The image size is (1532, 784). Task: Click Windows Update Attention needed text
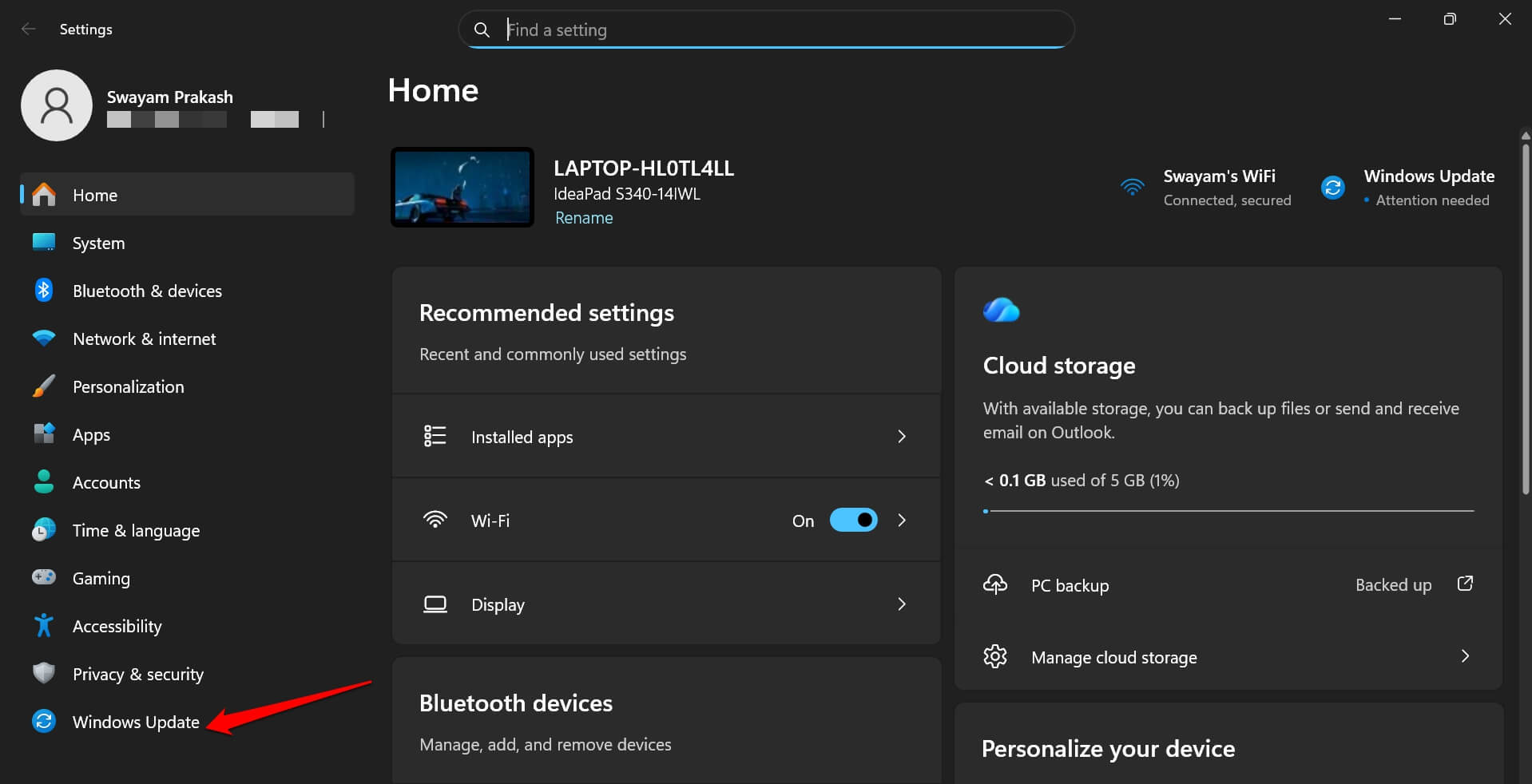(1428, 188)
